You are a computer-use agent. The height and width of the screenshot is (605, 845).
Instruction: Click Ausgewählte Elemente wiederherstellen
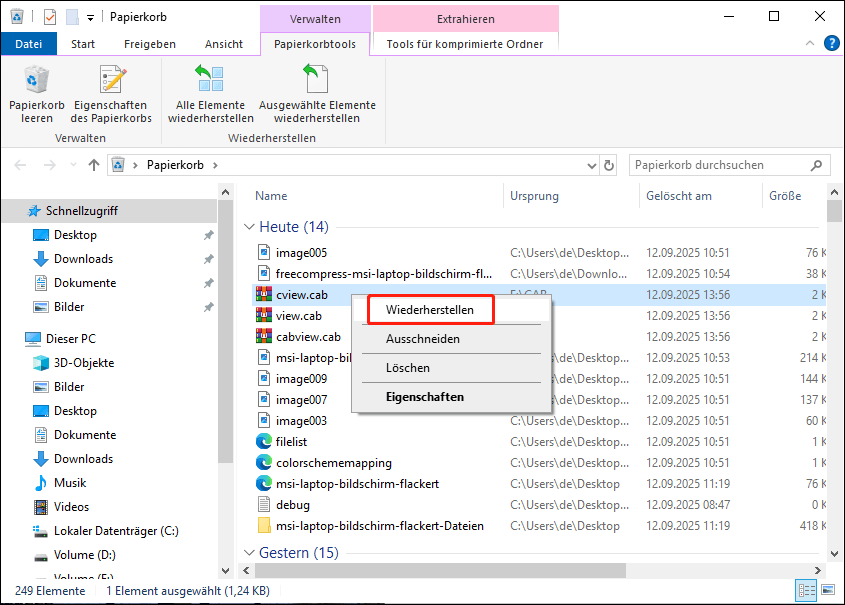point(317,95)
